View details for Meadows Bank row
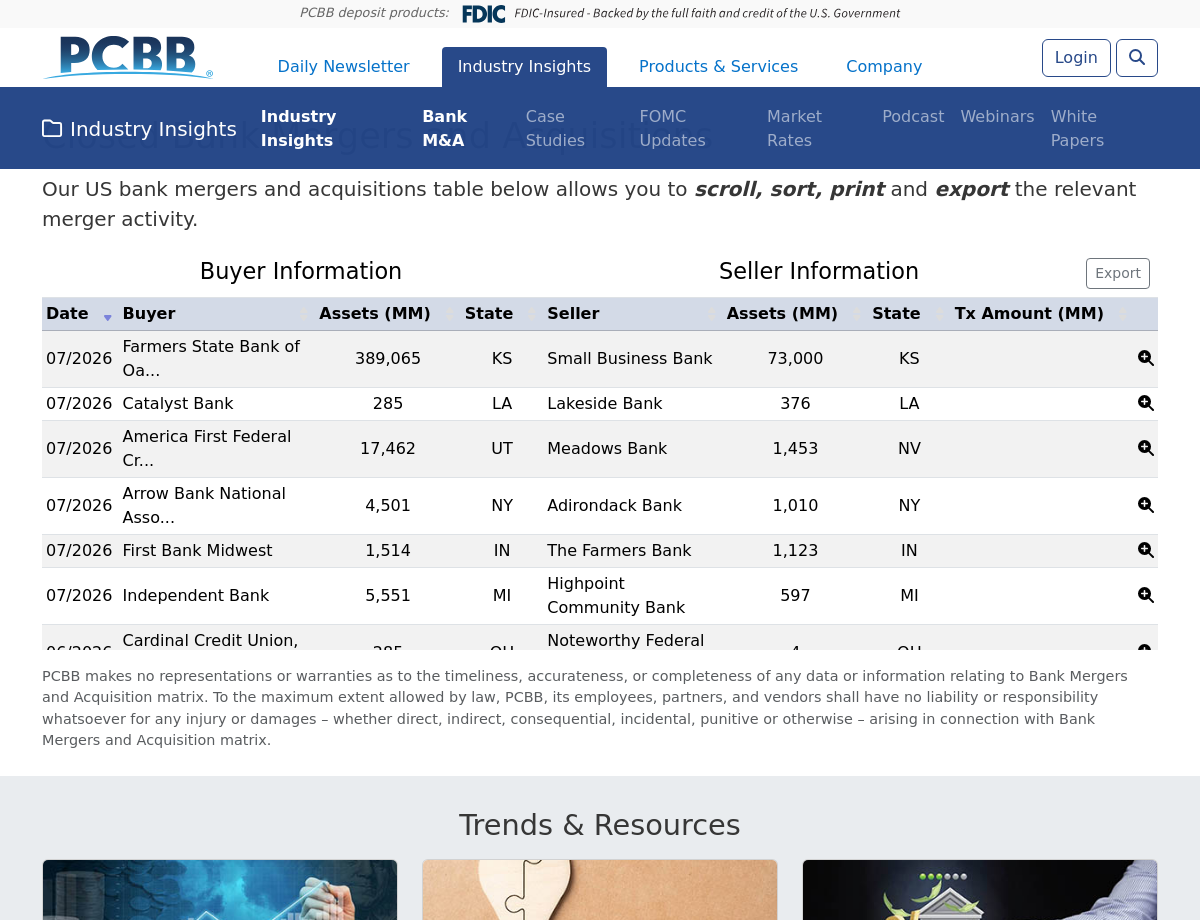The image size is (1200, 920). (1146, 448)
